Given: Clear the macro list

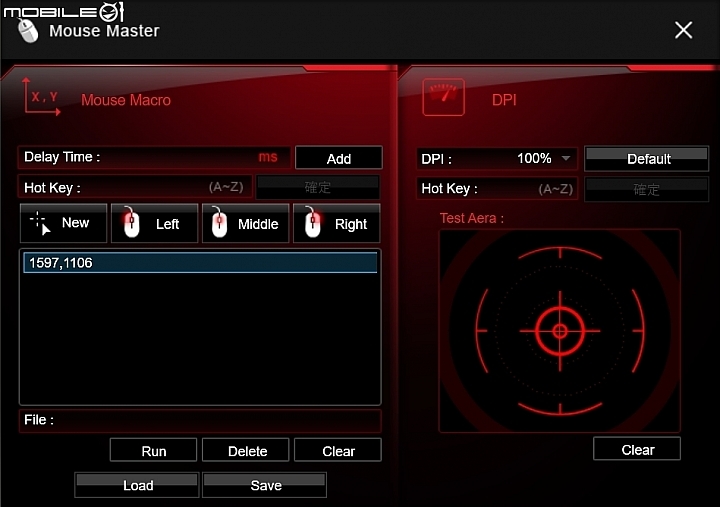Looking at the screenshot, I should pyautogui.click(x=338, y=450).
